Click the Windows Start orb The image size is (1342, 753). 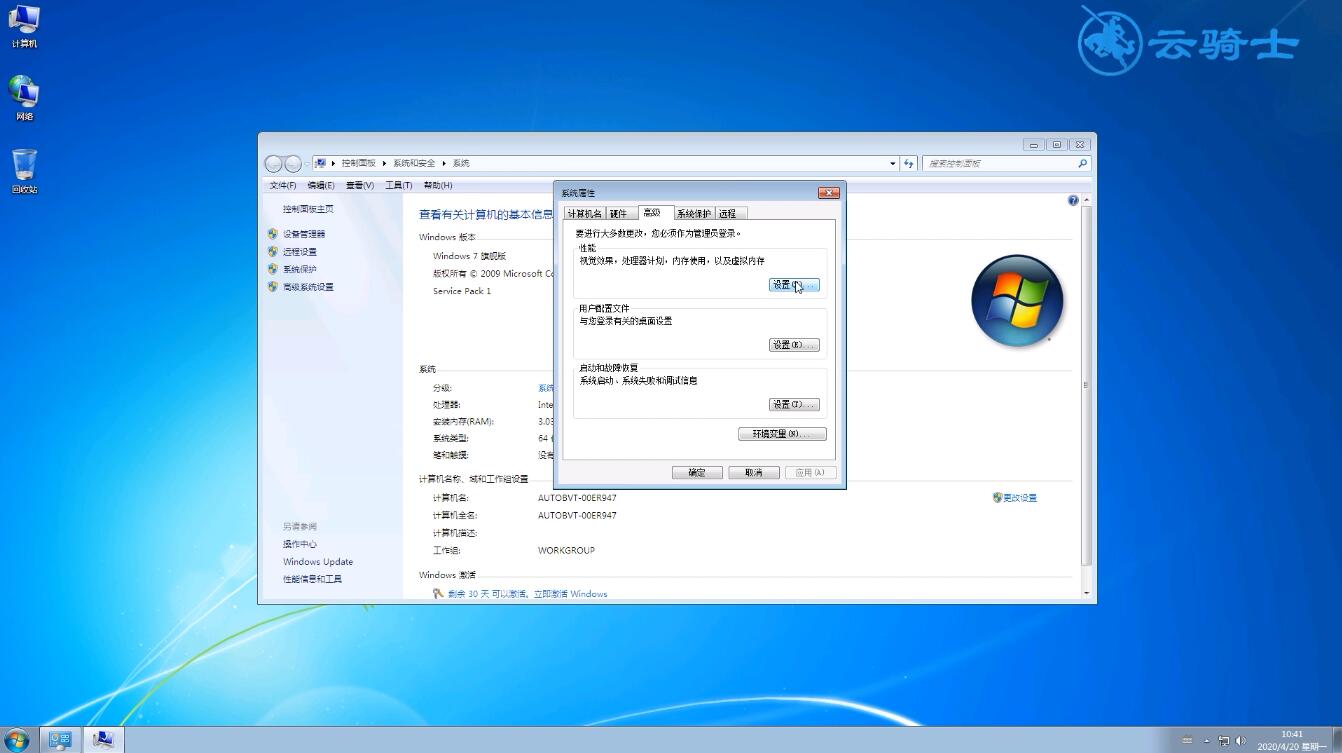[x=16, y=740]
